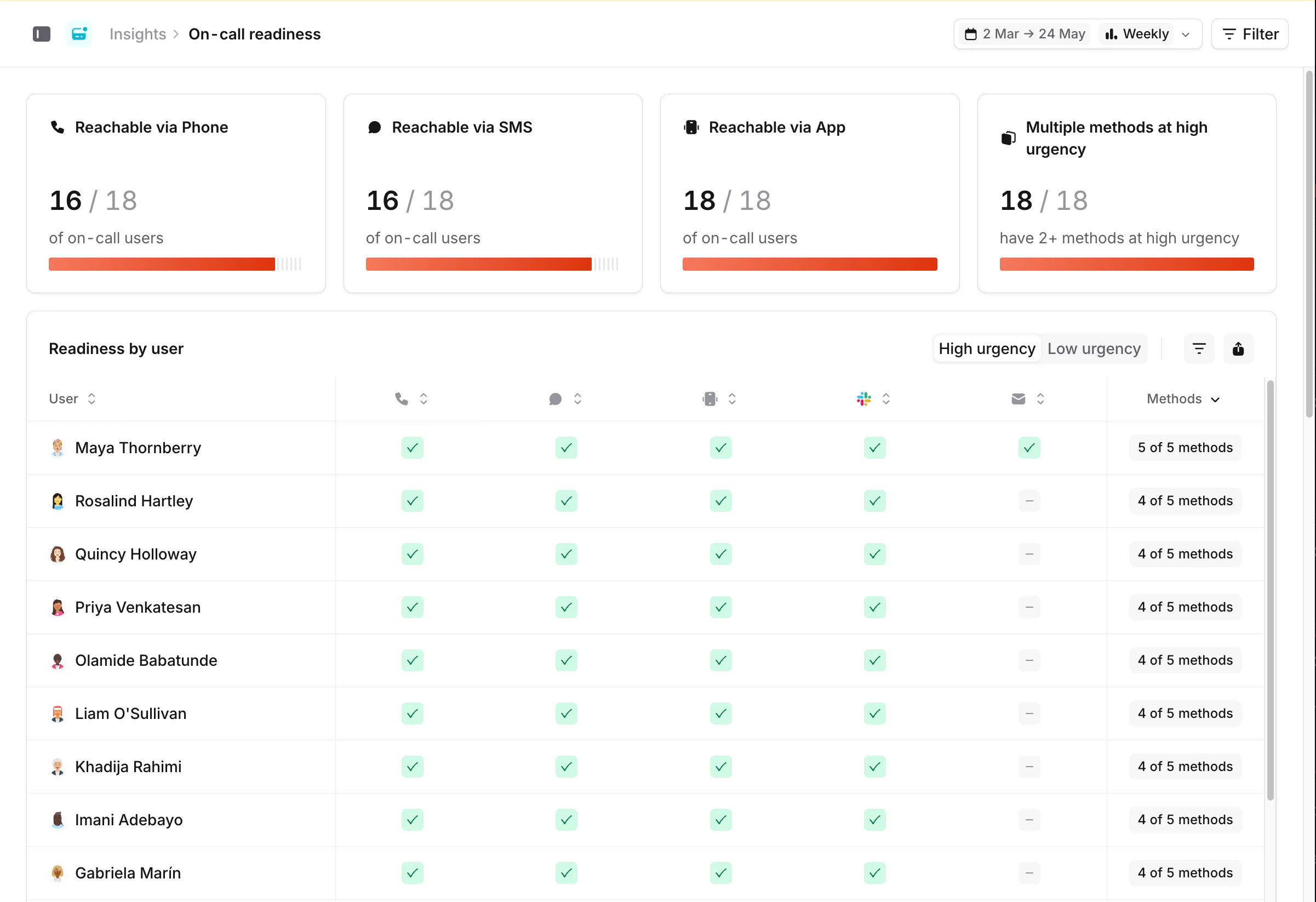The height and width of the screenshot is (902, 1316).
Task: Click Khadija Rahimi's app checkmark
Action: pyautogui.click(x=720, y=767)
